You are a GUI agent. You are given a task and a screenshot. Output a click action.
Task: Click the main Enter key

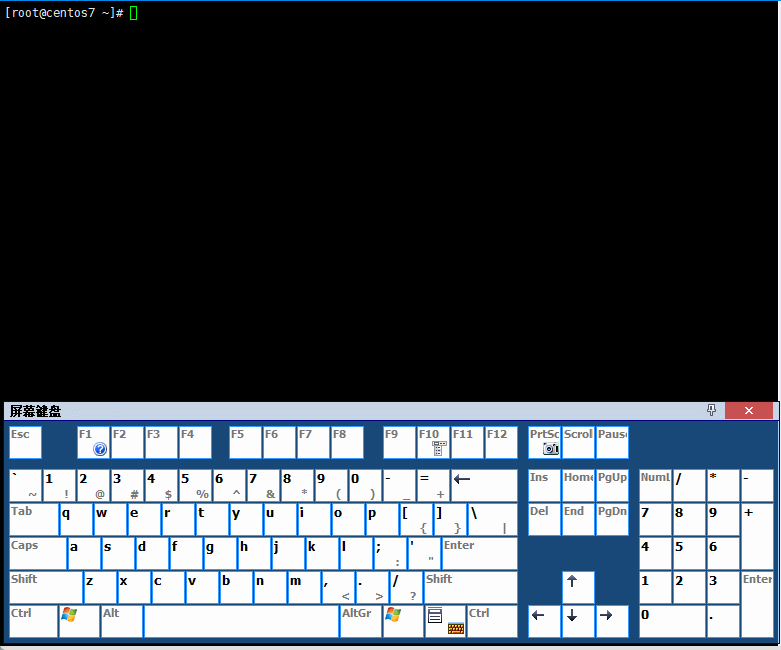coord(480,553)
